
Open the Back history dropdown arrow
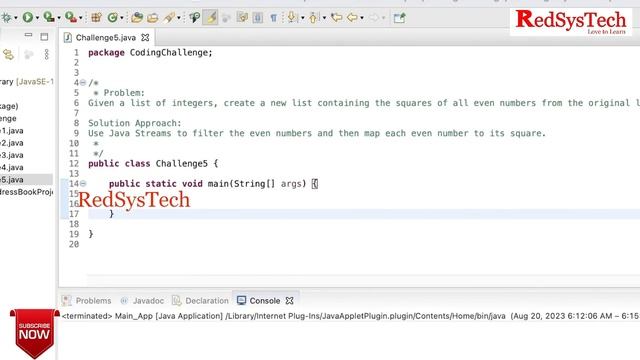tap(362, 18)
